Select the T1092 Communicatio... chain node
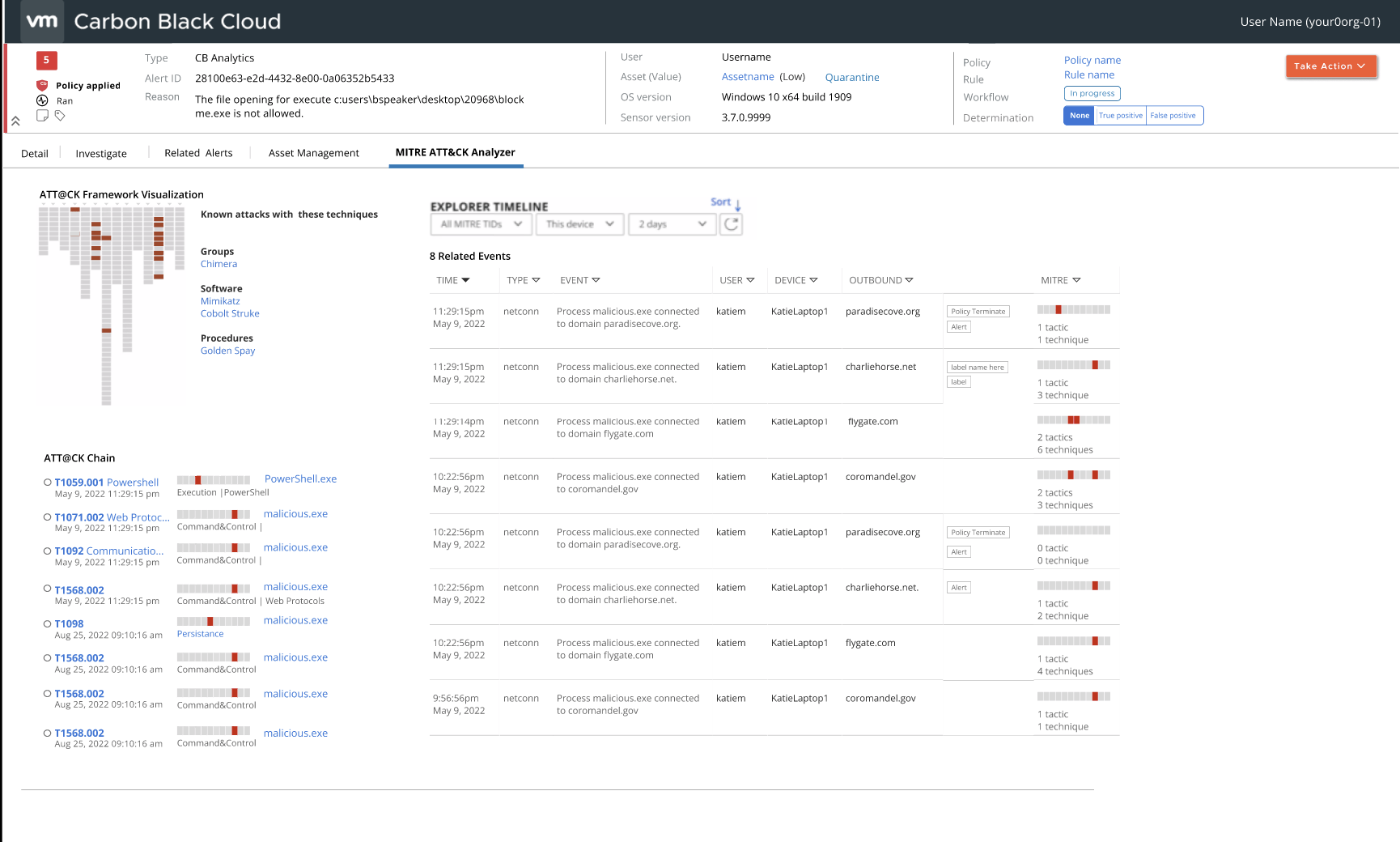Viewport: 1400px width, 842px height. [x=48, y=551]
